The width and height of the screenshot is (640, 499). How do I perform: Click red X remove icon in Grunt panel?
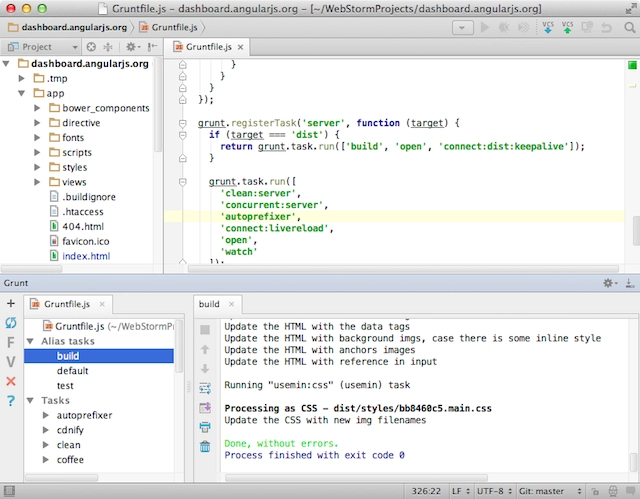(x=11, y=381)
